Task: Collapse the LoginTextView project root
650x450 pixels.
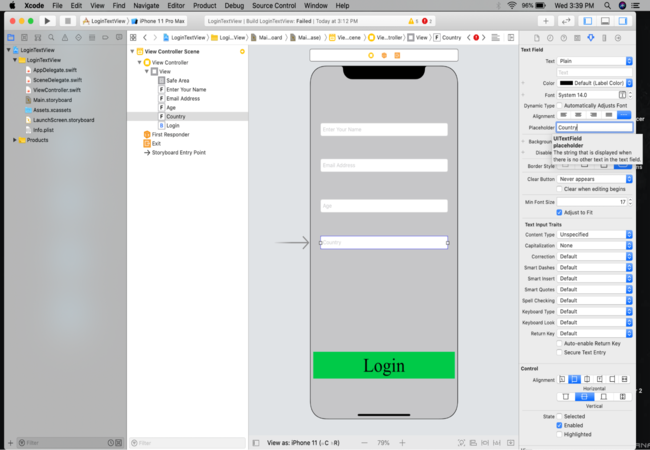Action: tap(8, 50)
